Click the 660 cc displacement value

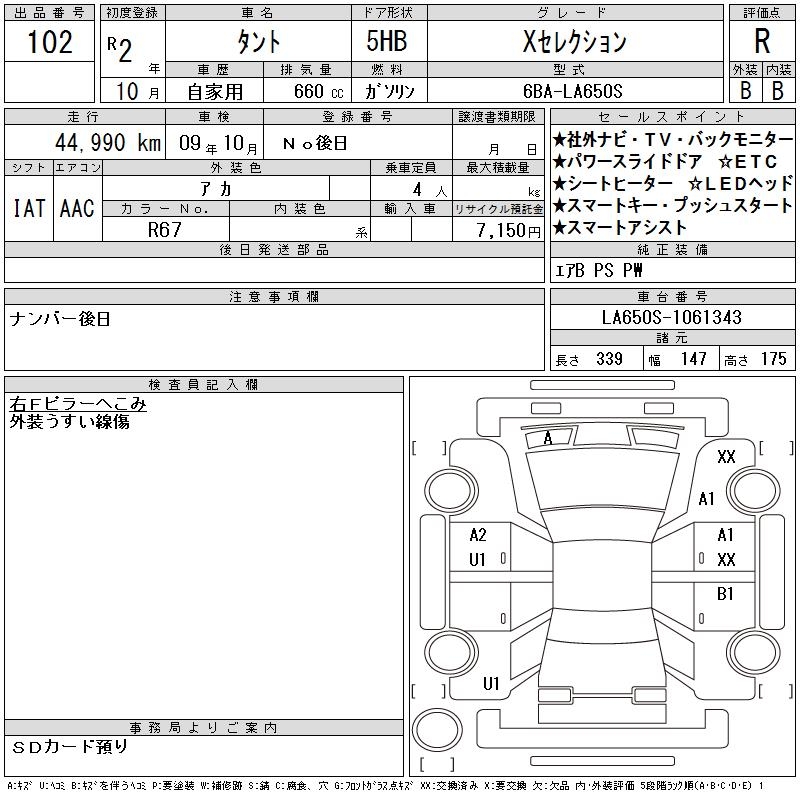click(x=319, y=91)
